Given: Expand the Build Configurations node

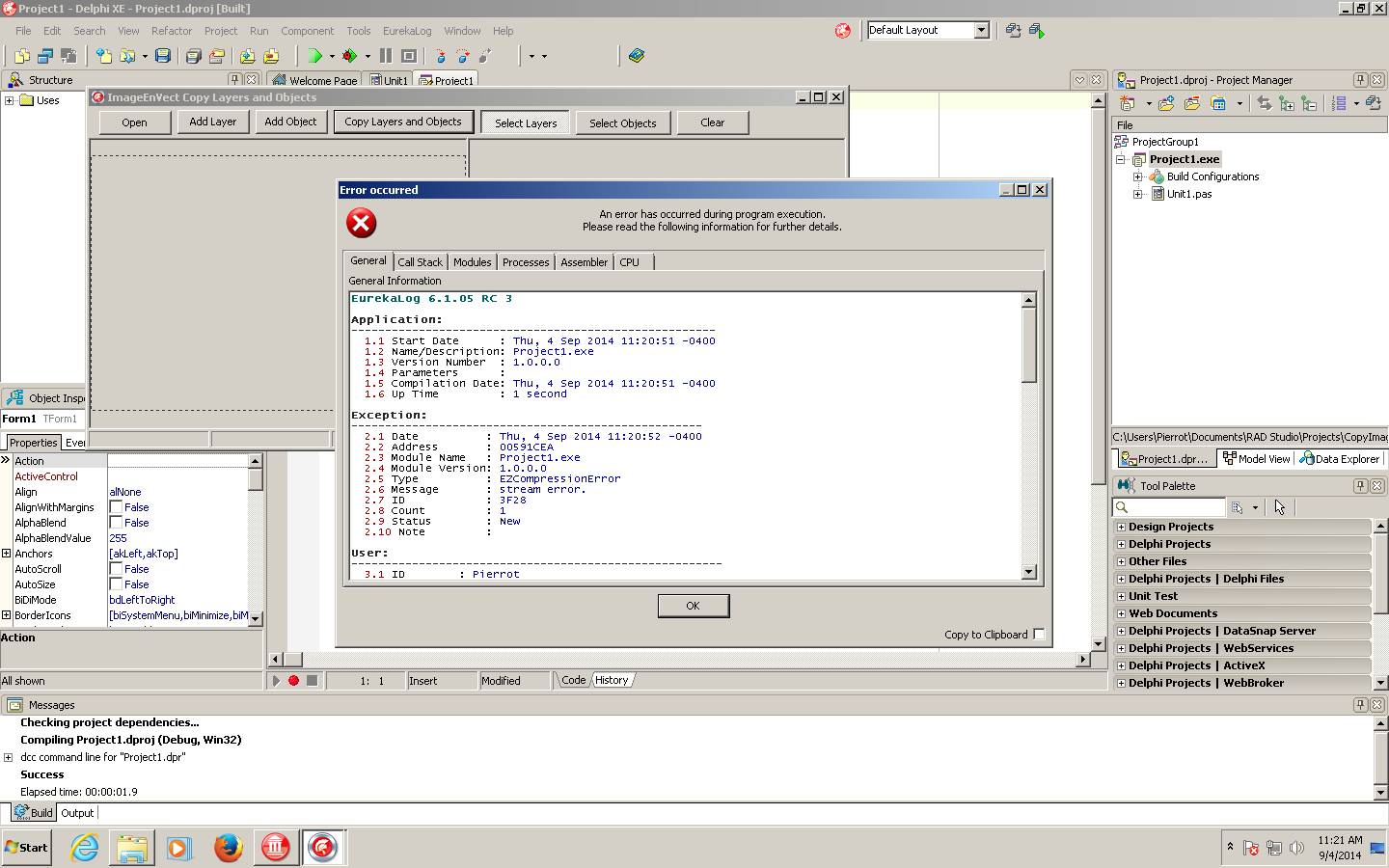Looking at the screenshot, I should point(1138,176).
